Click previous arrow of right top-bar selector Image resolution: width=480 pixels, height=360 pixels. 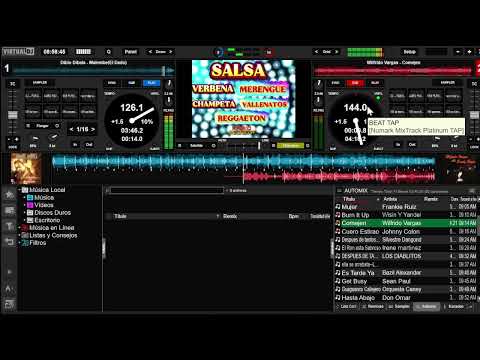316,52
